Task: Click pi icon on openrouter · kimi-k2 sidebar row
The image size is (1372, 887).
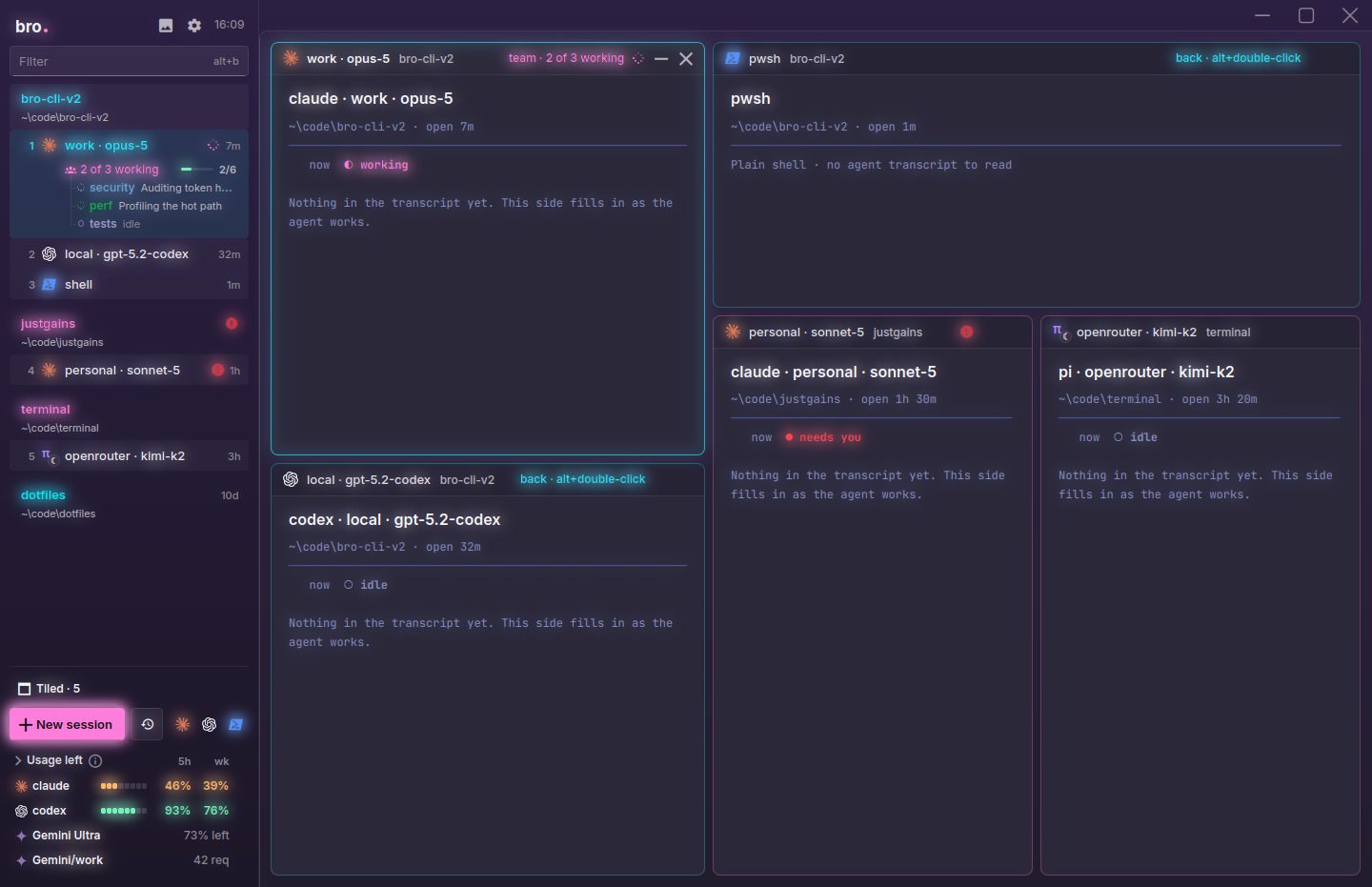Action: point(50,456)
